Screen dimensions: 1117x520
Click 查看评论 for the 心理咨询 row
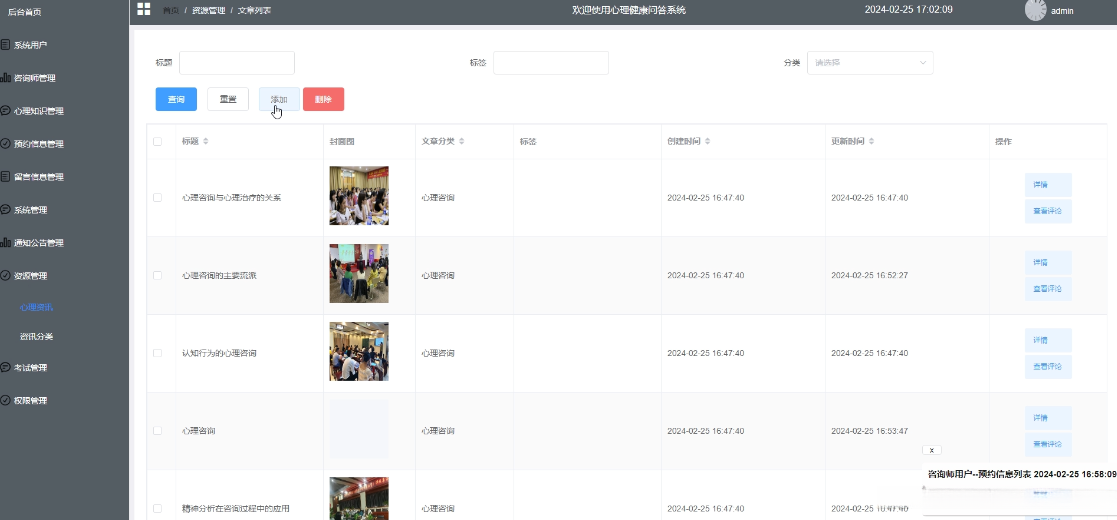(x=1048, y=444)
